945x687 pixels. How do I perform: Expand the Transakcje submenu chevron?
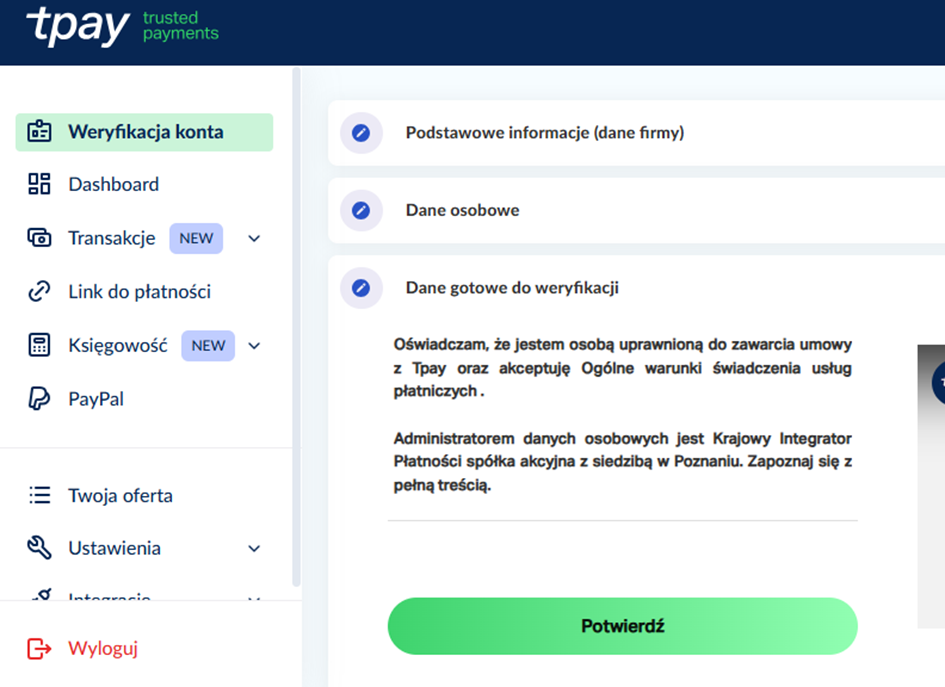click(254, 239)
